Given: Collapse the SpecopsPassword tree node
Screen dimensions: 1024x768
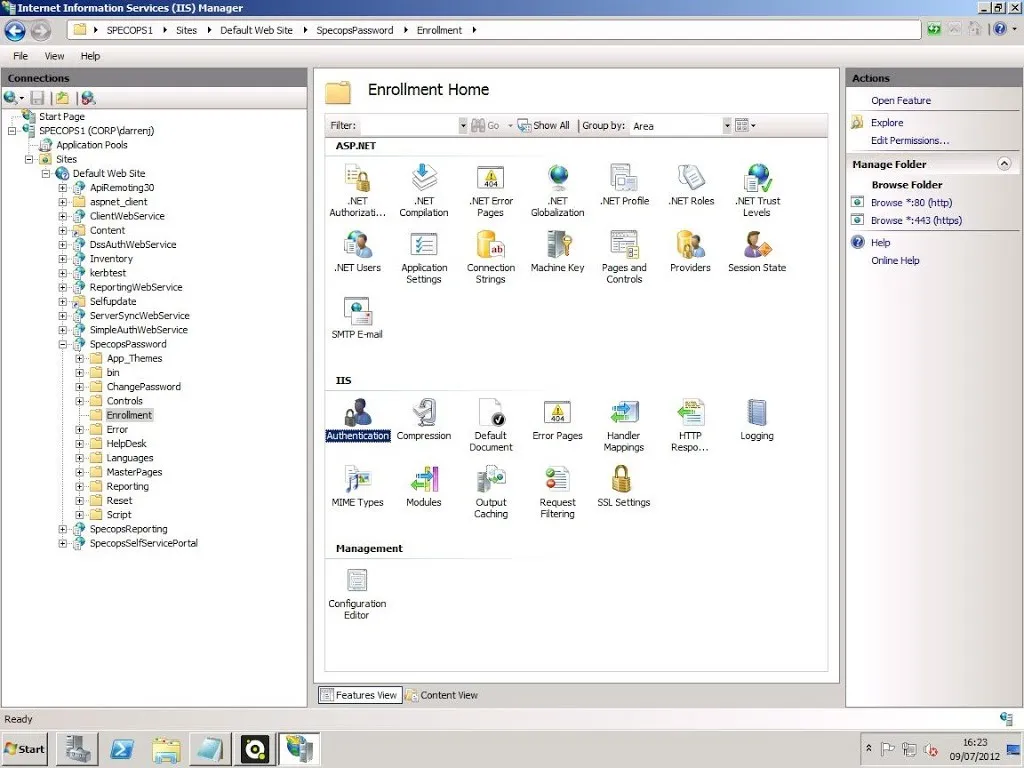Looking at the screenshot, I should coord(63,344).
